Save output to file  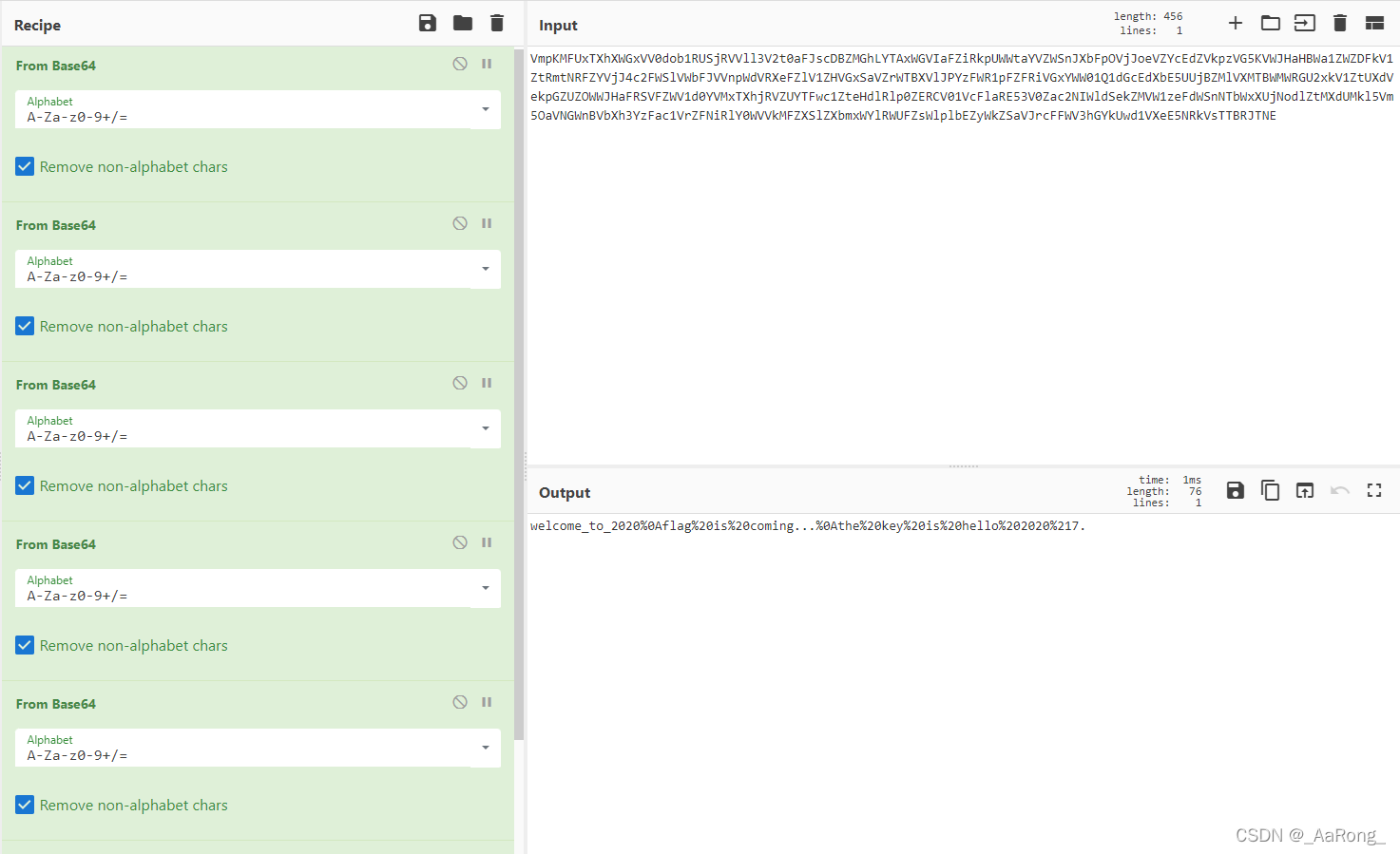click(1236, 490)
